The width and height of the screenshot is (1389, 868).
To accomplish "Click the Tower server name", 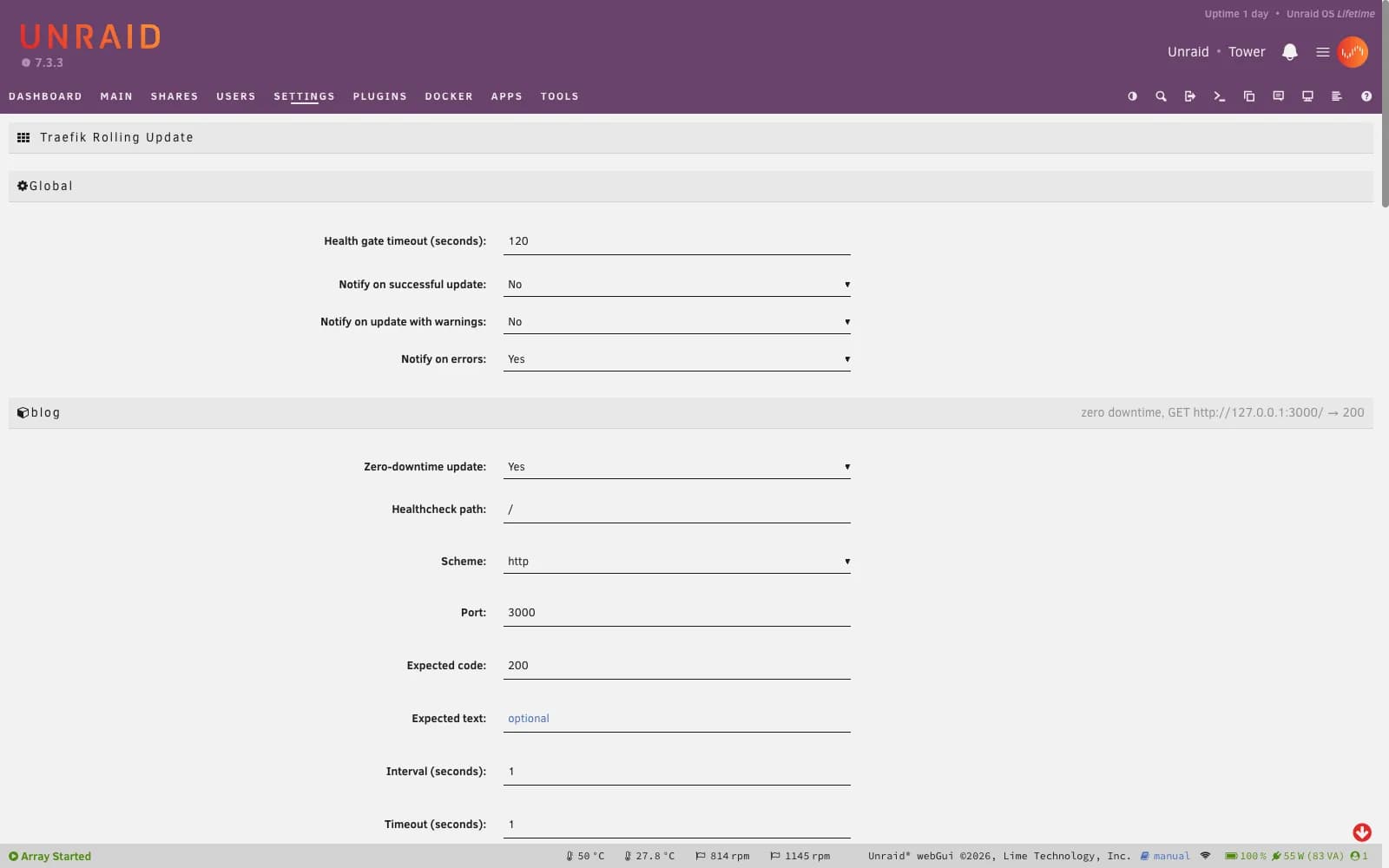I will (x=1247, y=52).
